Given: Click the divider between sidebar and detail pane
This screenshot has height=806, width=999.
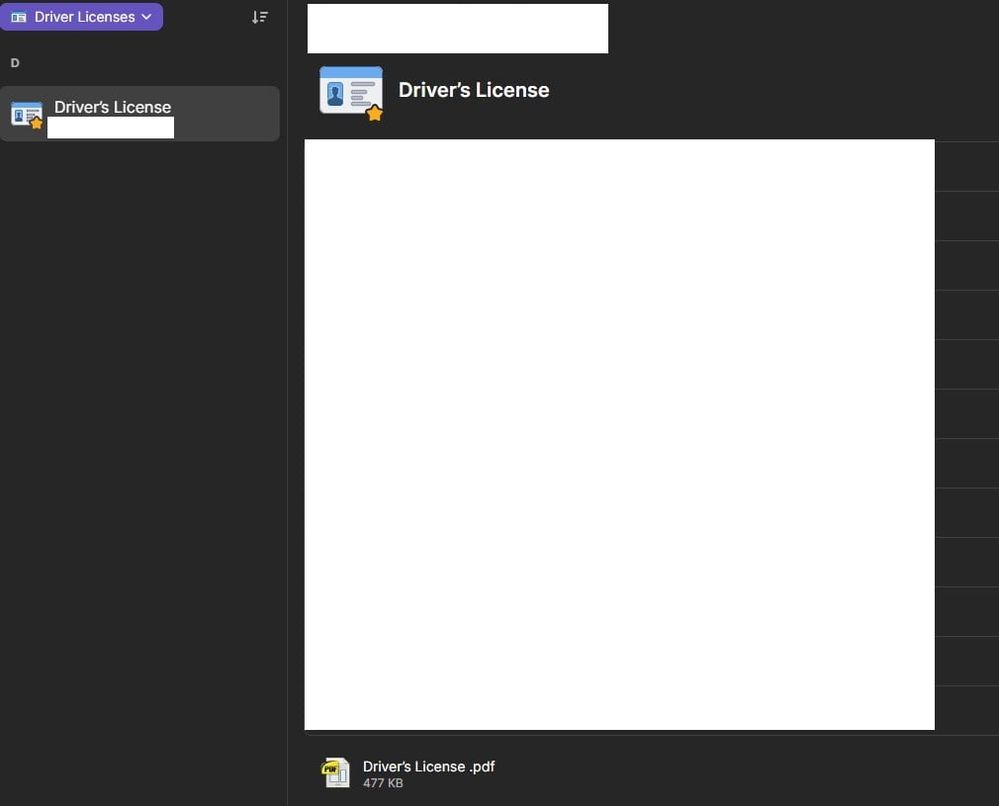Looking at the screenshot, I should click(288, 400).
